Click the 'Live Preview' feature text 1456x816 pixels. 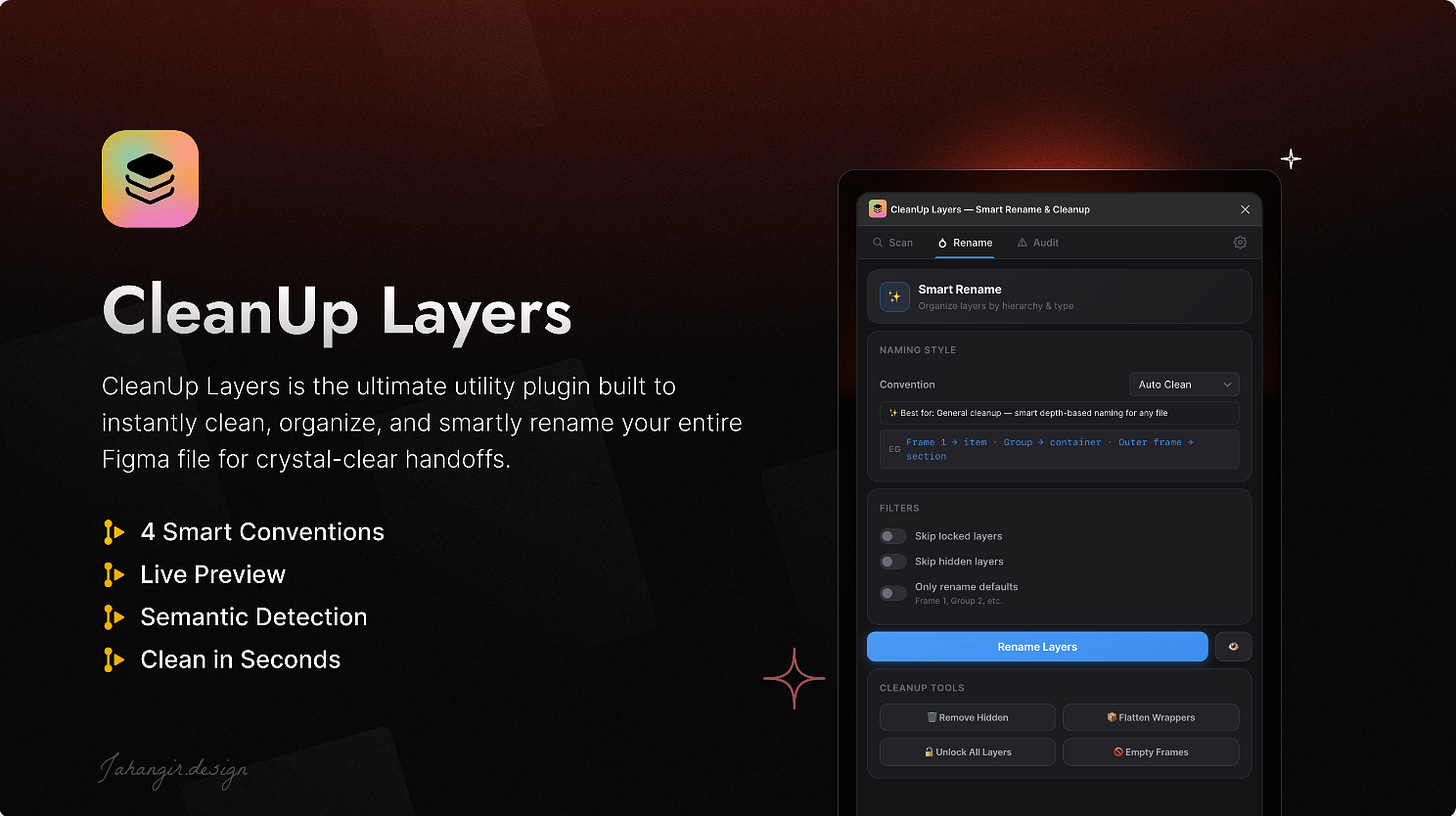213,574
